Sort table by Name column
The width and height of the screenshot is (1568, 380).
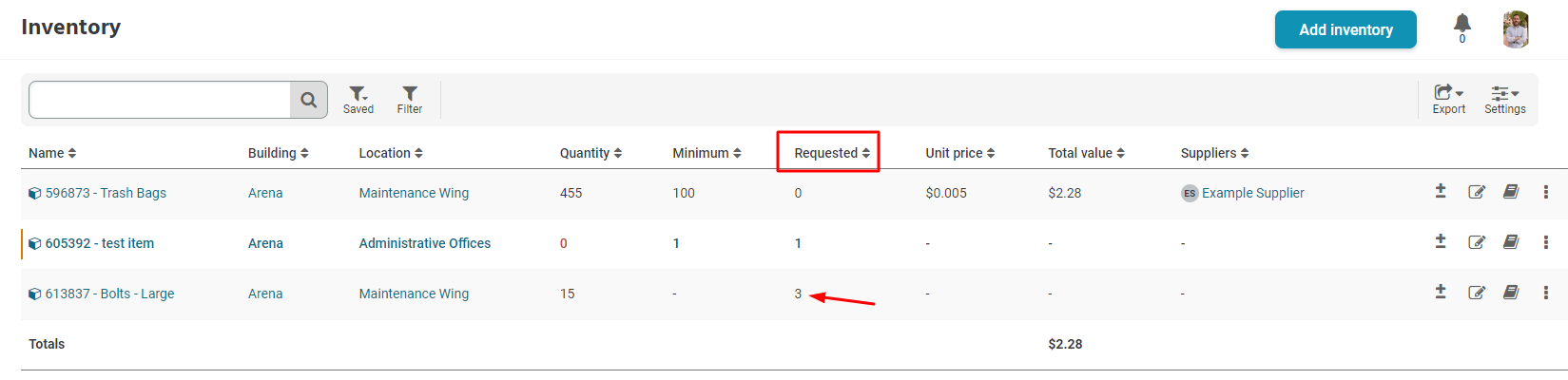pos(52,153)
